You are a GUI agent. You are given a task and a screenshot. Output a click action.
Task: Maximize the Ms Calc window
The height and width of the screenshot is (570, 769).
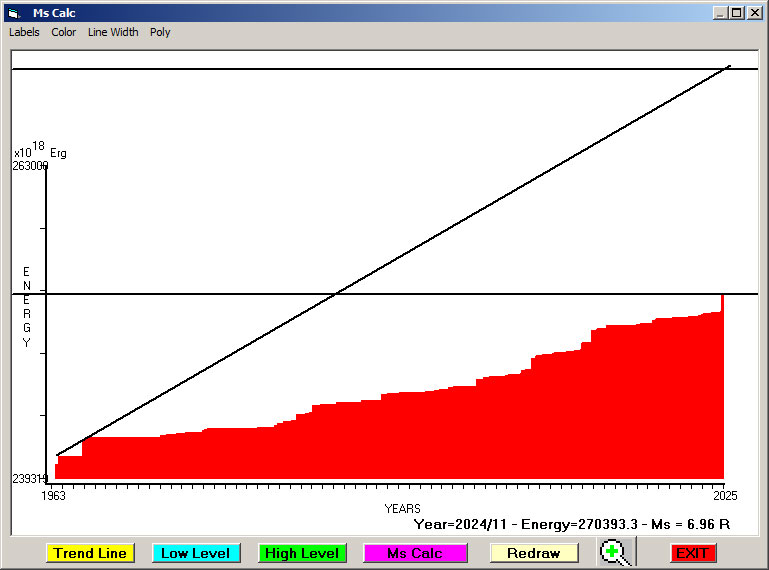click(737, 13)
